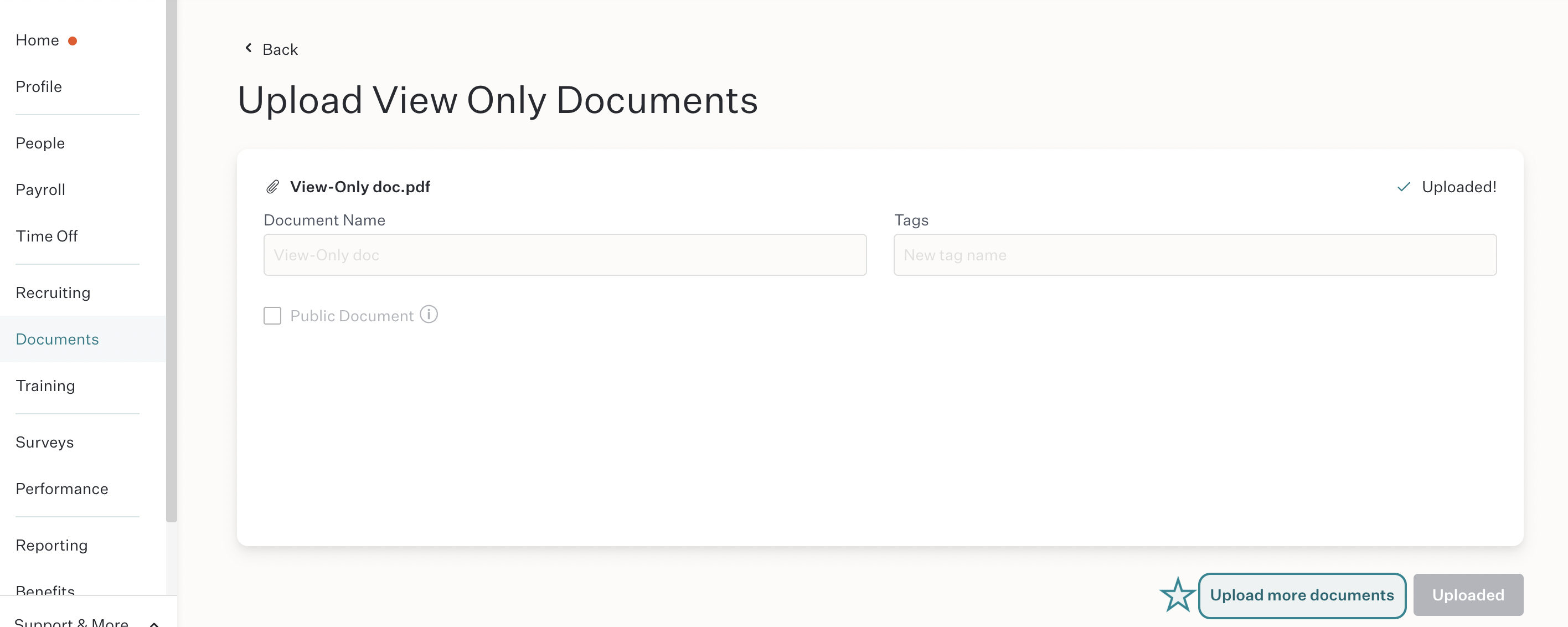Select Recruiting from the sidebar
The image size is (1568, 627).
tap(53, 293)
